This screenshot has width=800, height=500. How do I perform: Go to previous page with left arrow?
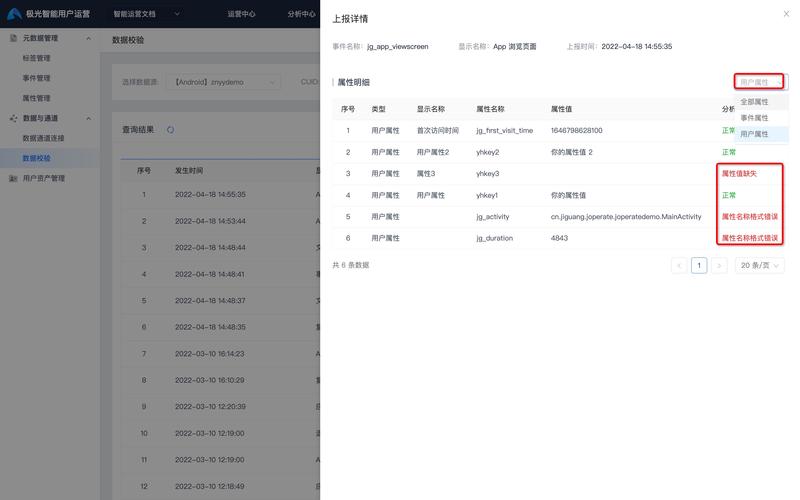coord(679,265)
